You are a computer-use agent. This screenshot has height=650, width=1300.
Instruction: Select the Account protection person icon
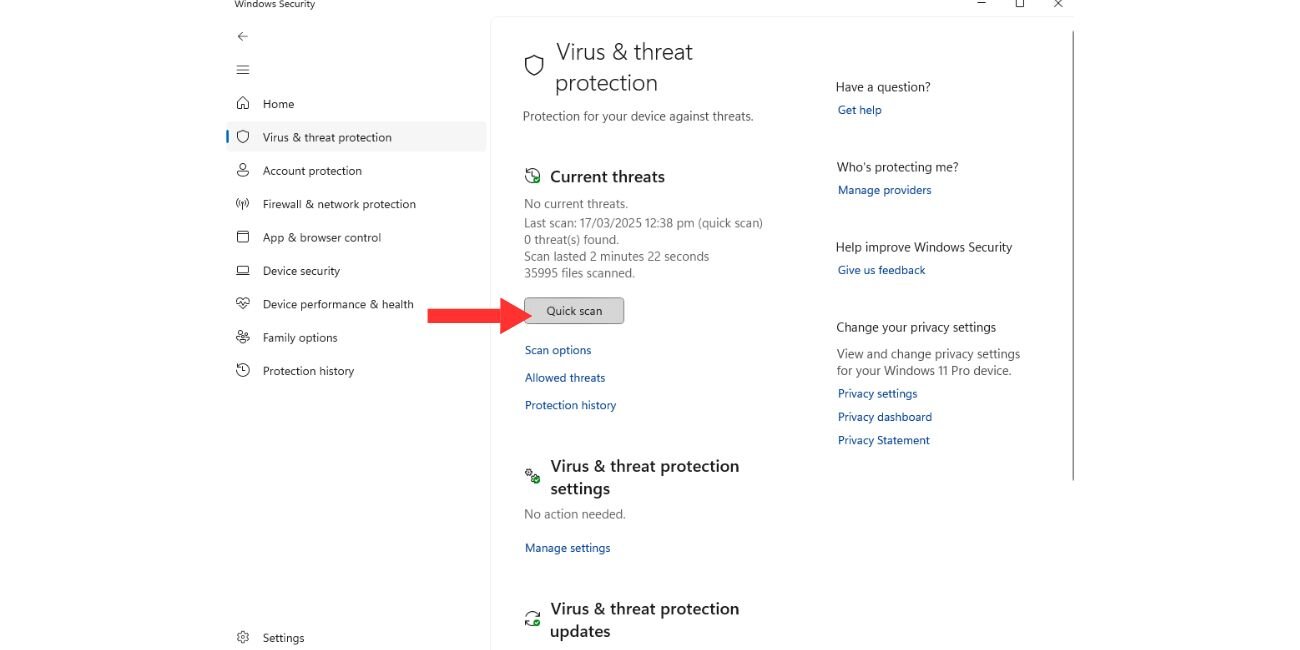coord(242,170)
